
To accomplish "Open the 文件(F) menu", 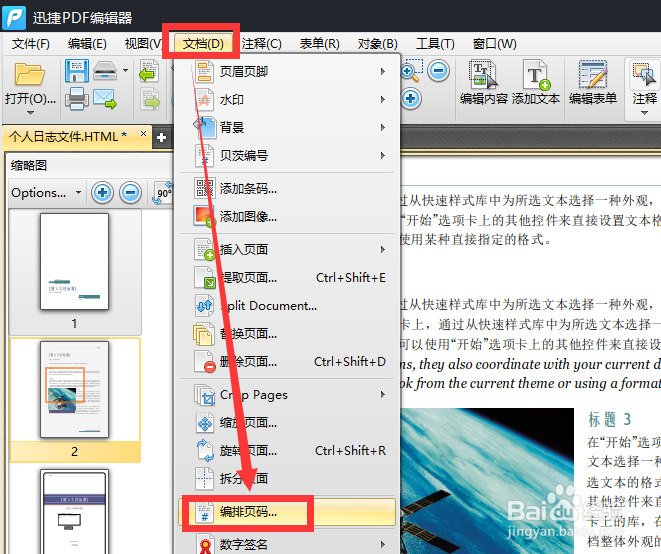I will 31,44.
